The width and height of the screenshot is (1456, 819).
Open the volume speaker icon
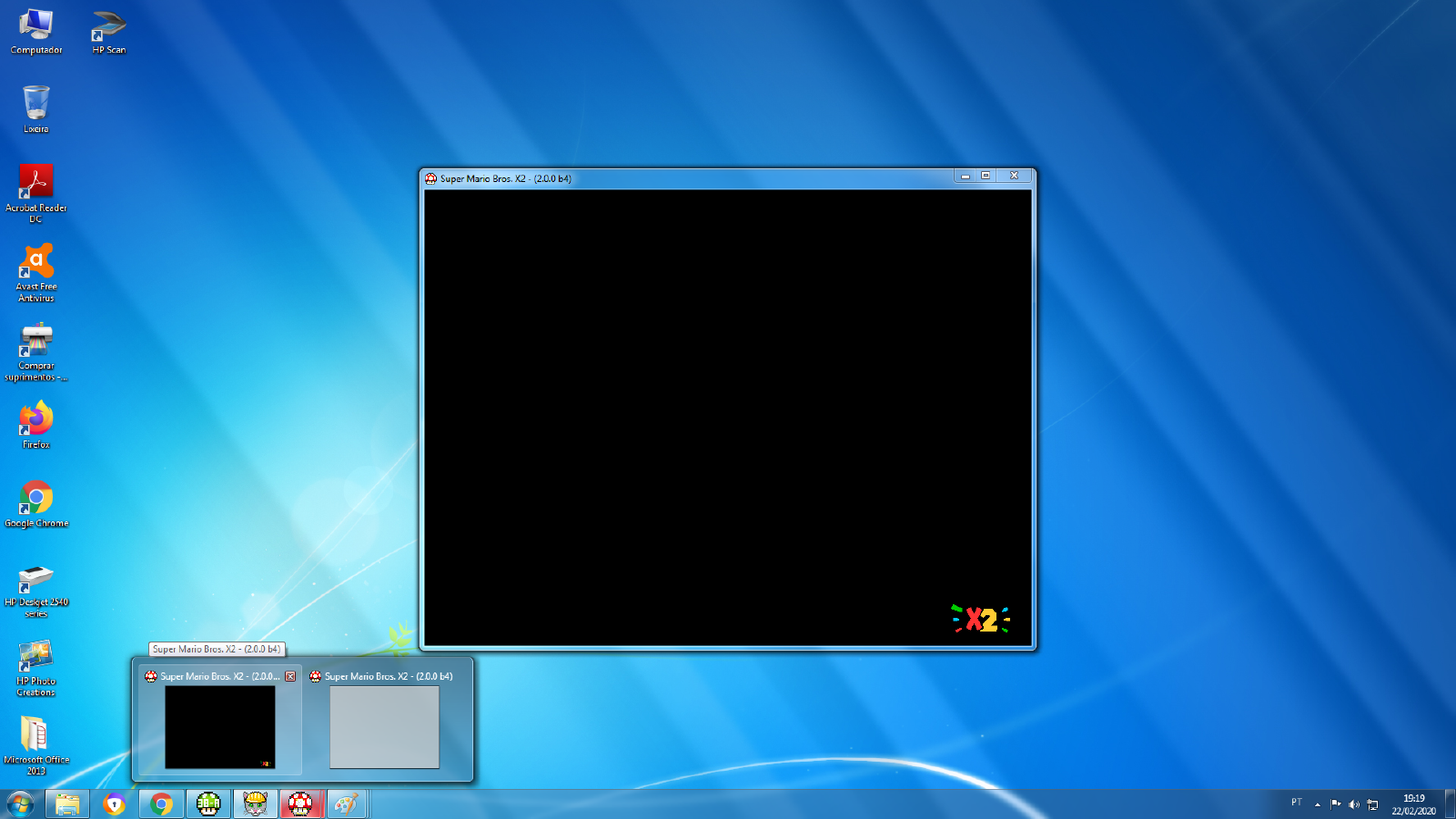coord(1354,804)
